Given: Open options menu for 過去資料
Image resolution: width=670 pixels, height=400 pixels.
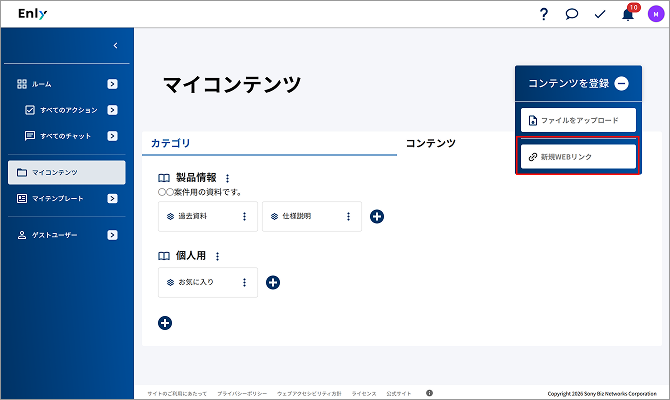Looking at the screenshot, I should [x=244, y=217].
